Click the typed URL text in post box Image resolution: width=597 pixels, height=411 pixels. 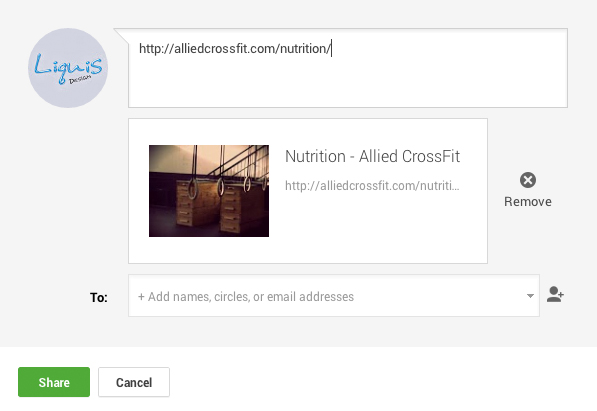(x=235, y=49)
